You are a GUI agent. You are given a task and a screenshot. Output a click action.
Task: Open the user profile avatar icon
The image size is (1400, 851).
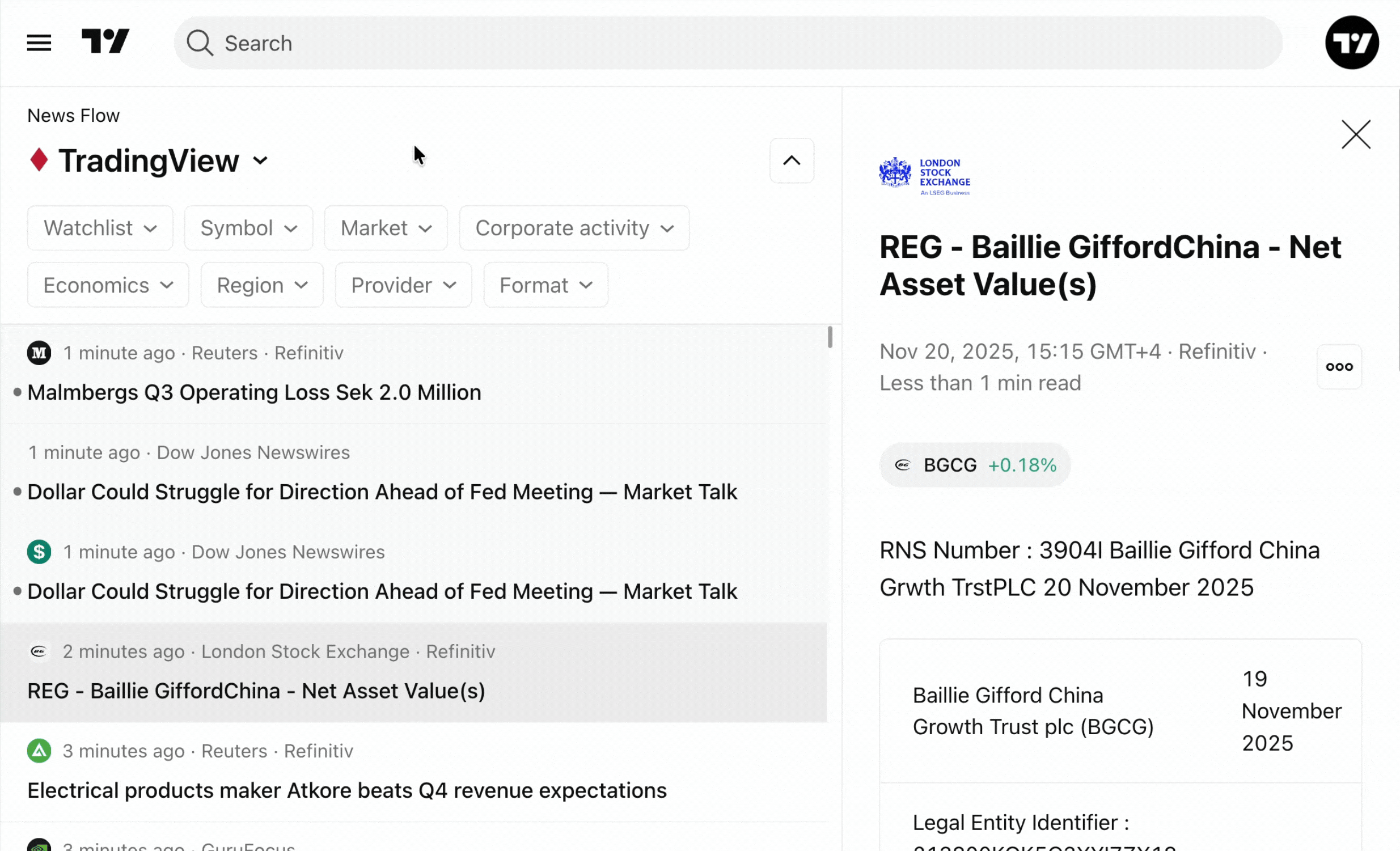coord(1352,43)
